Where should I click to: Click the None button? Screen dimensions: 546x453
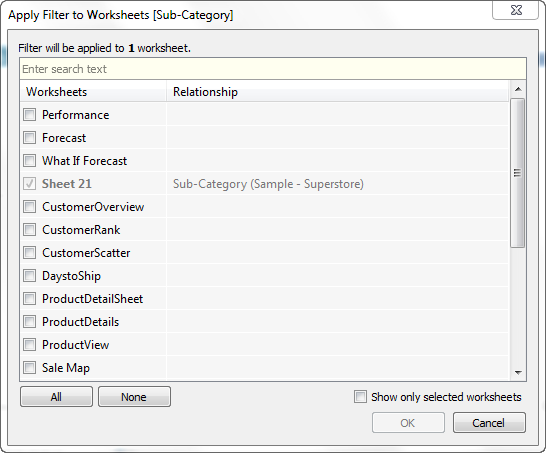[x=134, y=397]
